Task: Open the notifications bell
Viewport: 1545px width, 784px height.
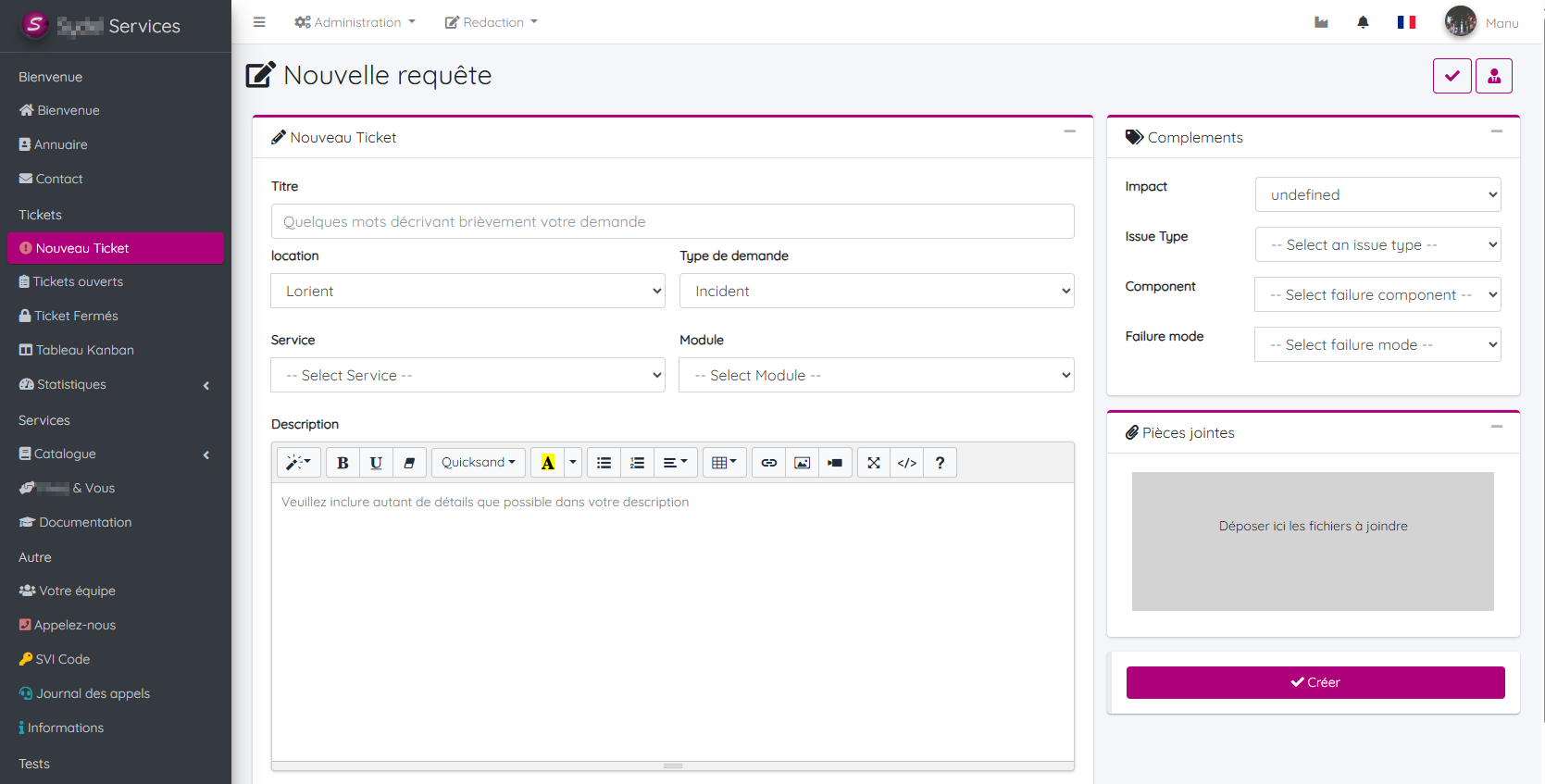Action: point(1363,22)
